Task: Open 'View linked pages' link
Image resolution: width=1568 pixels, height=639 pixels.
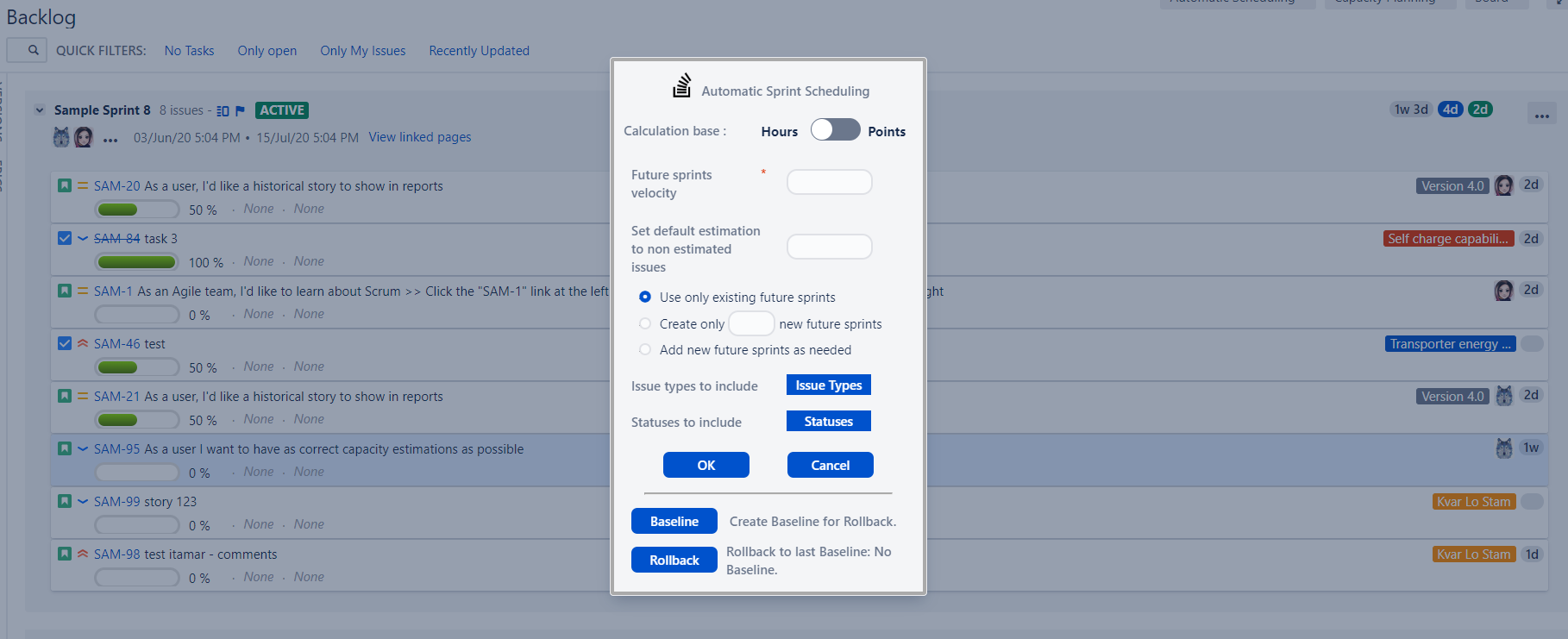Action: coord(420,137)
